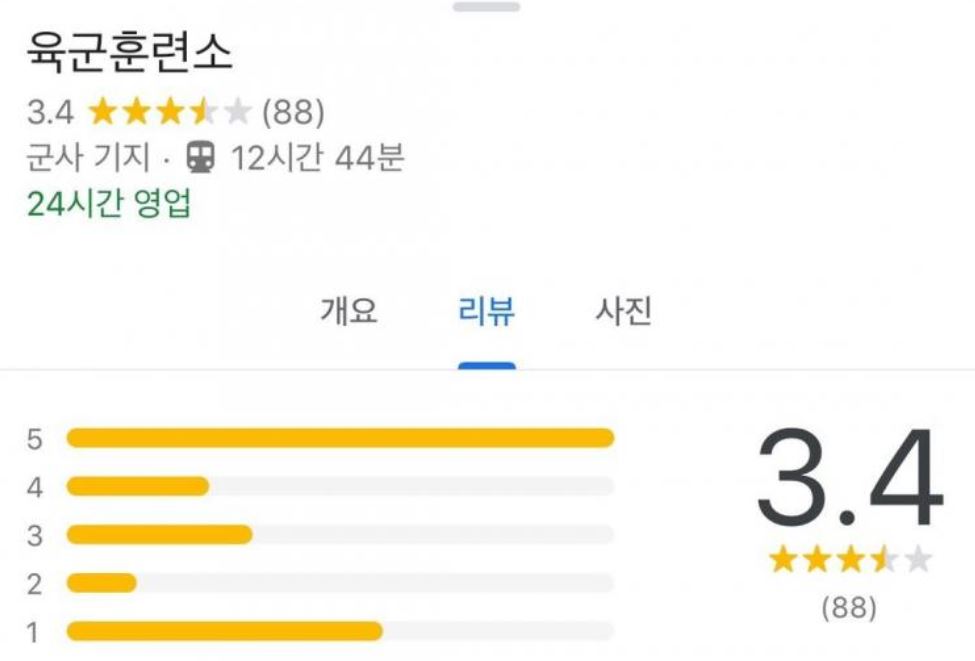Screen dimensions: 975x661
Task: Select the 리뷰 tab
Action: pos(486,310)
